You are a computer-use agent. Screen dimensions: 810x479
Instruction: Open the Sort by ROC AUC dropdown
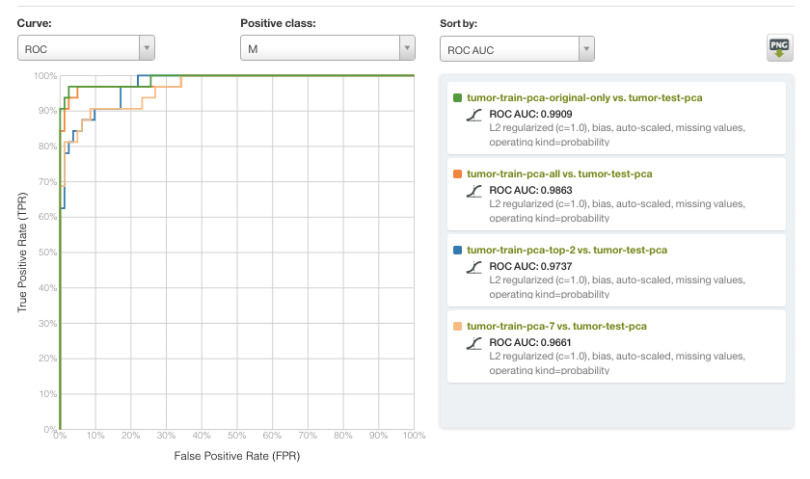[517, 48]
